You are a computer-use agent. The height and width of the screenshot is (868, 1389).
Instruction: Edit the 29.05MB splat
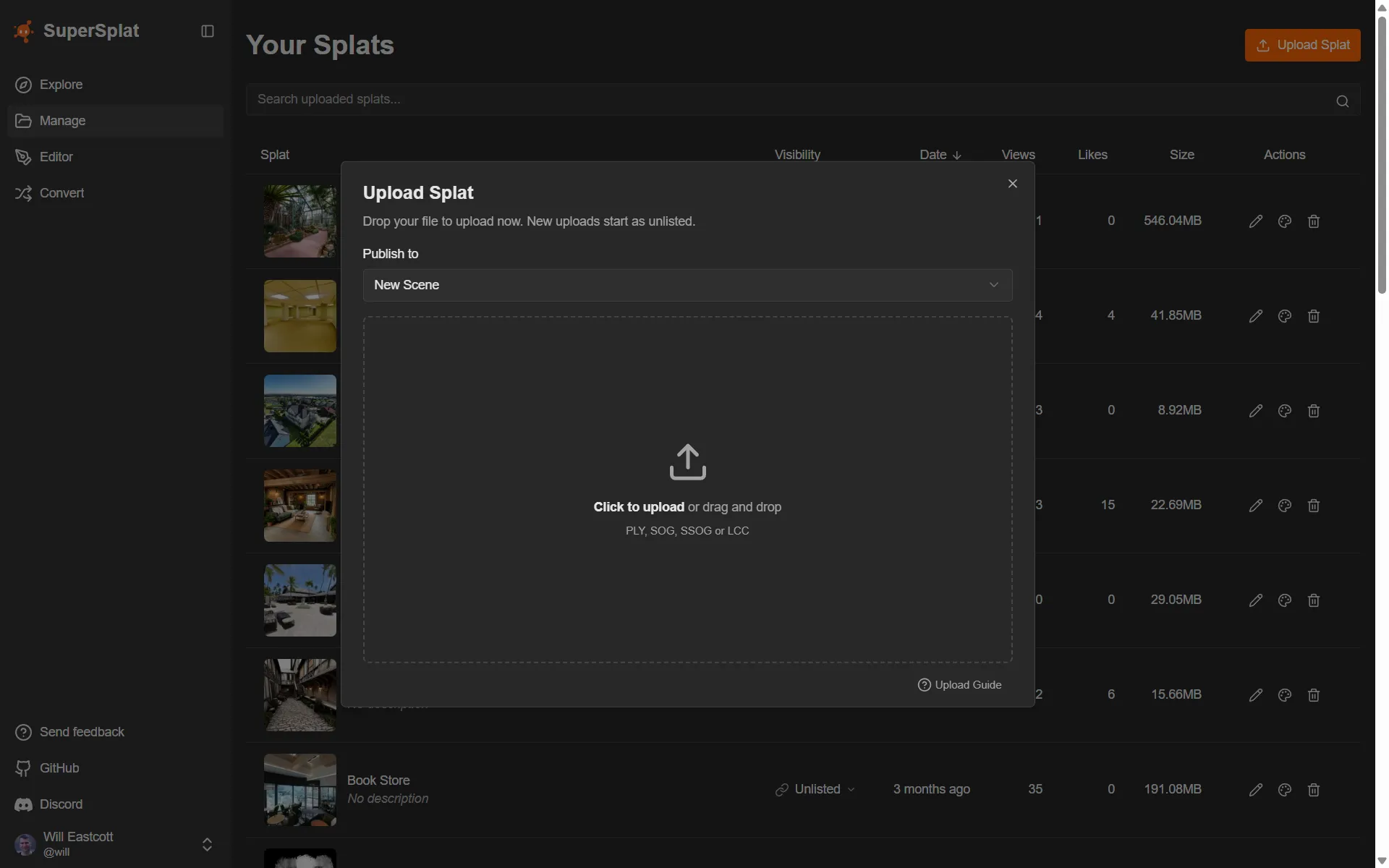click(x=1256, y=600)
